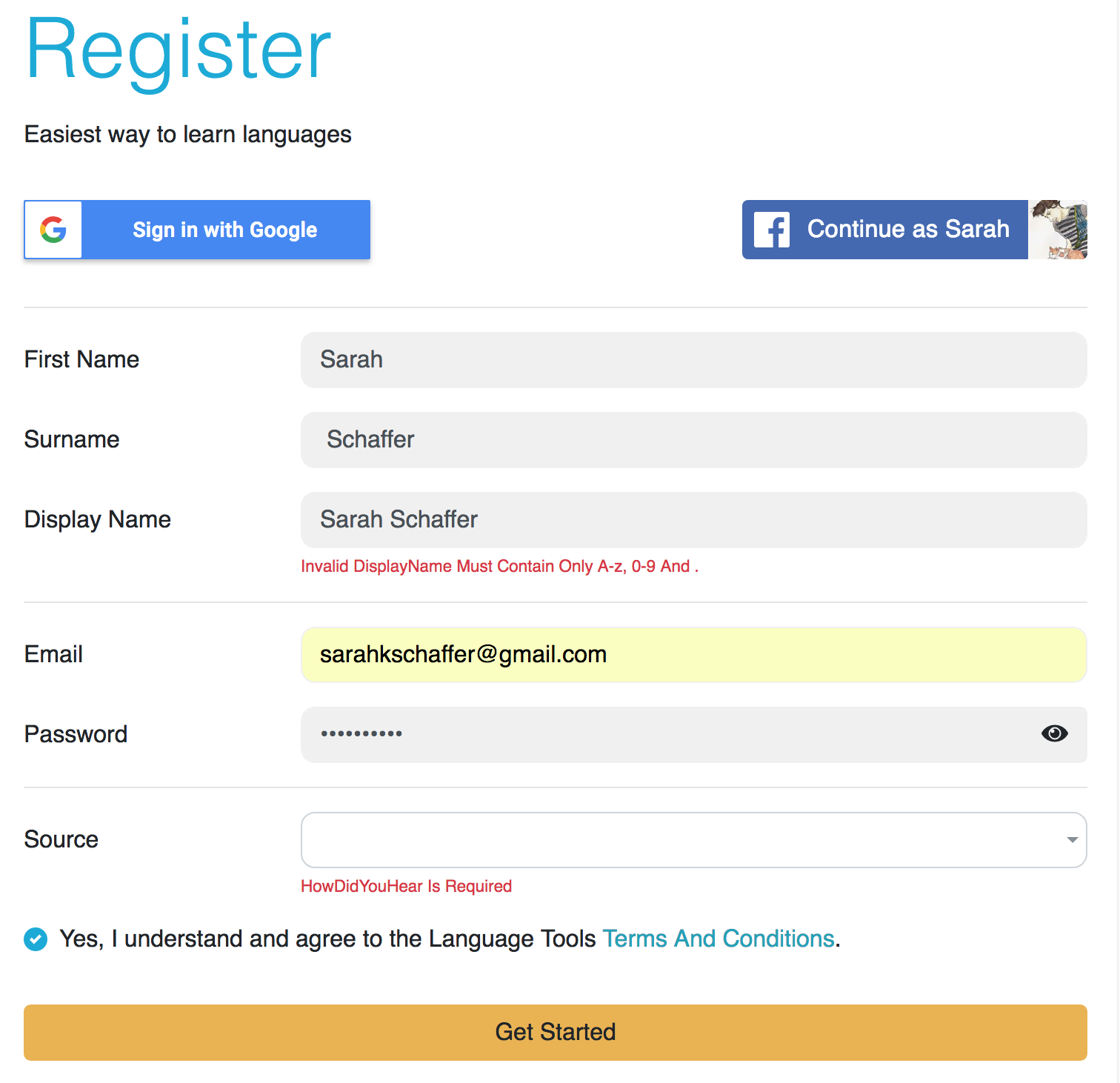Click the HowDidYouHear required error text

click(406, 887)
